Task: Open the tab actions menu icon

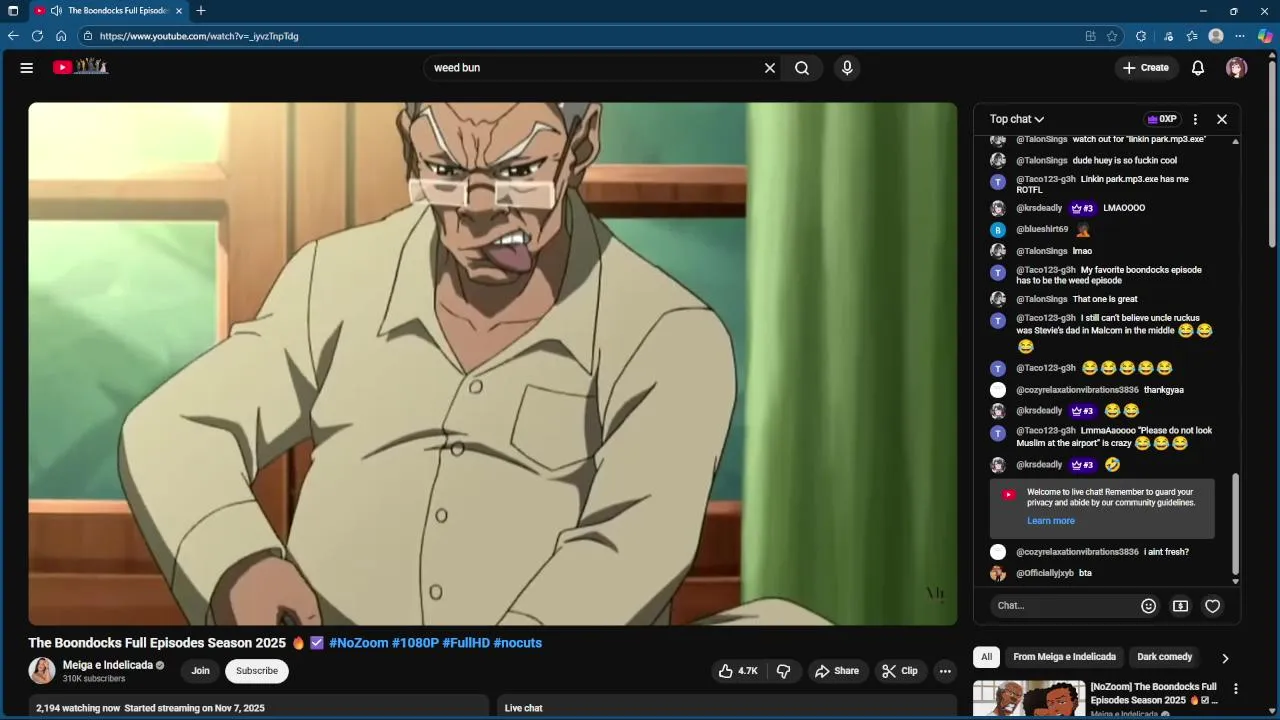Action: click(x=13, y=11)
